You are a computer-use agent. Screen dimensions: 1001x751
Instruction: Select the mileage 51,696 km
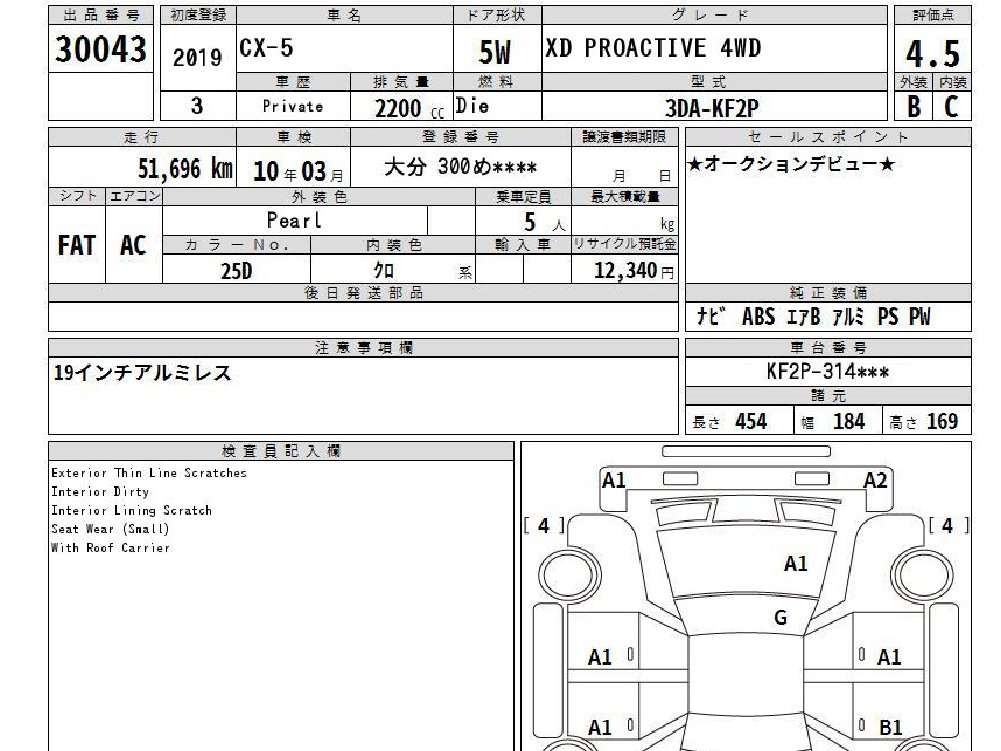point(185,169)
